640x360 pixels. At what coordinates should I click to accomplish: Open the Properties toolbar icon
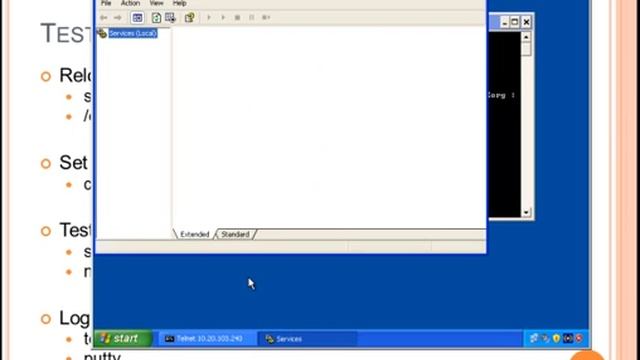pos(189,18)
